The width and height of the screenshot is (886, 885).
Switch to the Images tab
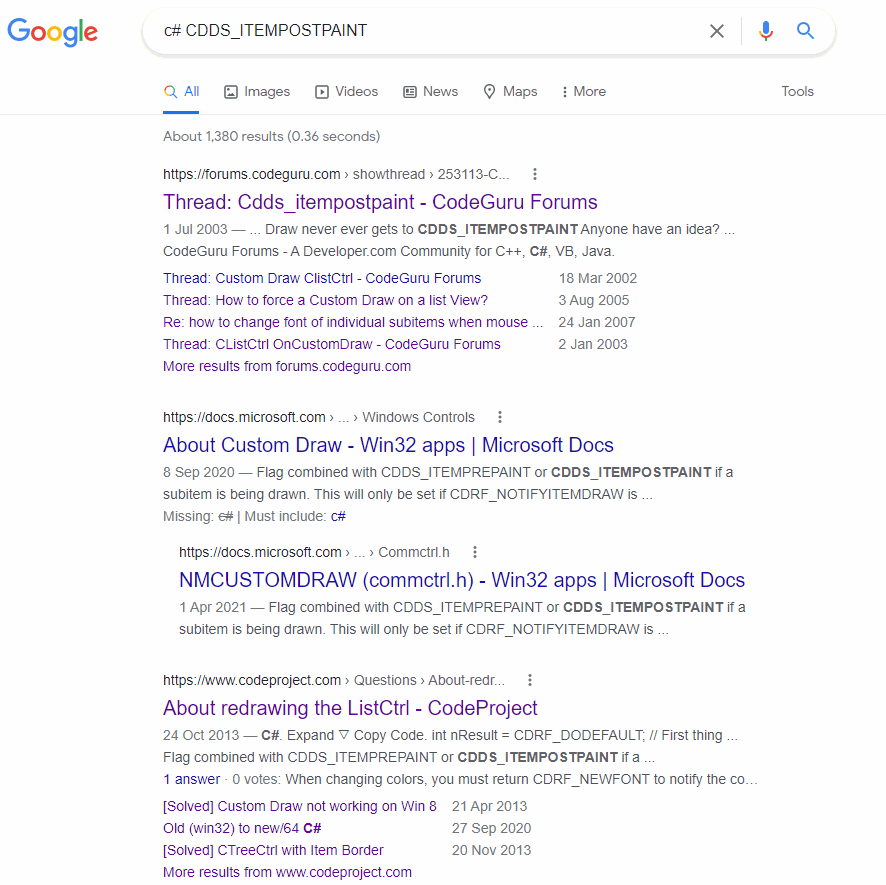click(256, 91)
